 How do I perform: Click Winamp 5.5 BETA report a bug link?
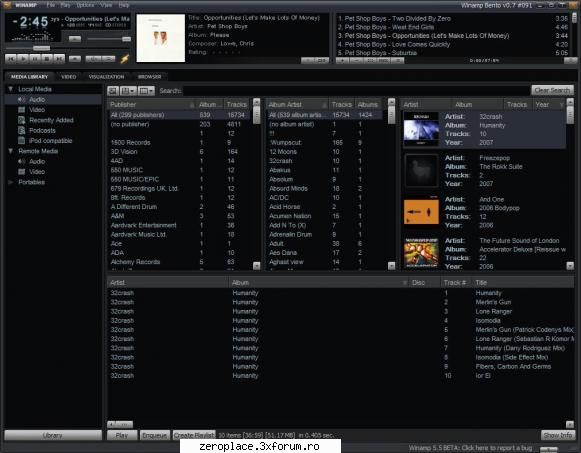(471, 448)
